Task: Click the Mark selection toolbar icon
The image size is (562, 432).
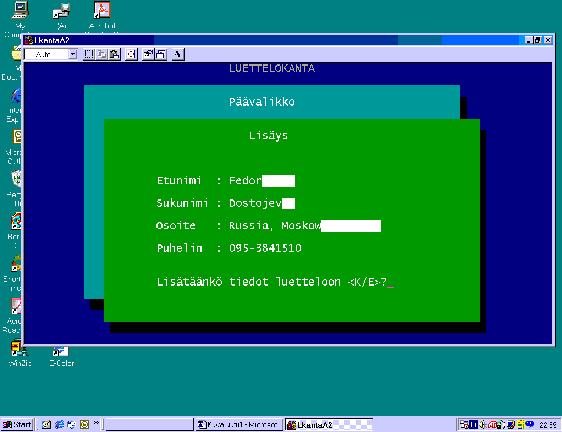Action: (x=89, y=54)
